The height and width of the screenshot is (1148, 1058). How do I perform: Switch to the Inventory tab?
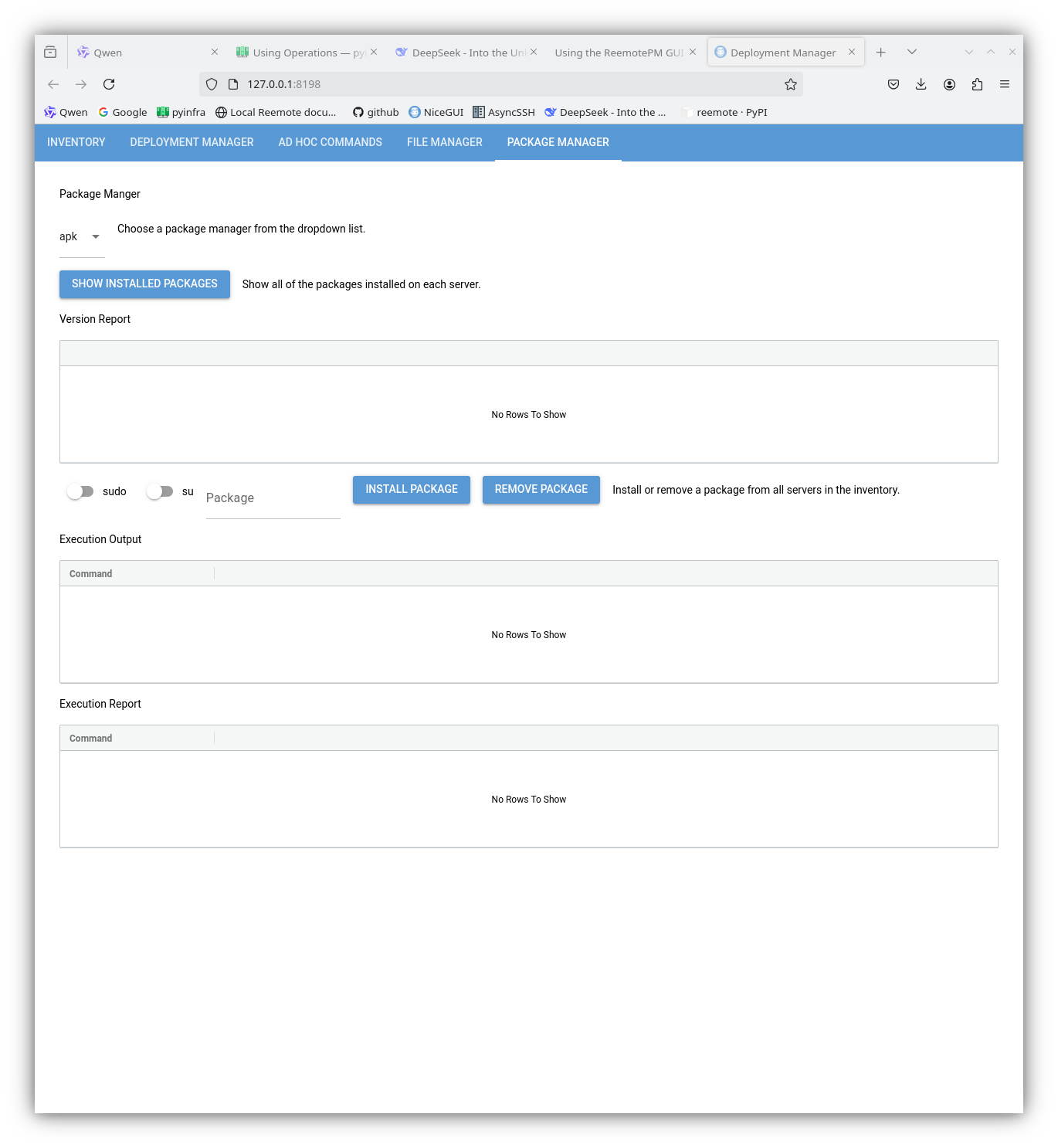point(76,142)
